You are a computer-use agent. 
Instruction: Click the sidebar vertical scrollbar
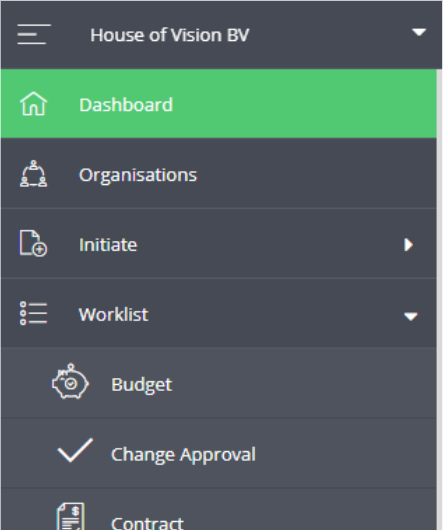[439, 299]
